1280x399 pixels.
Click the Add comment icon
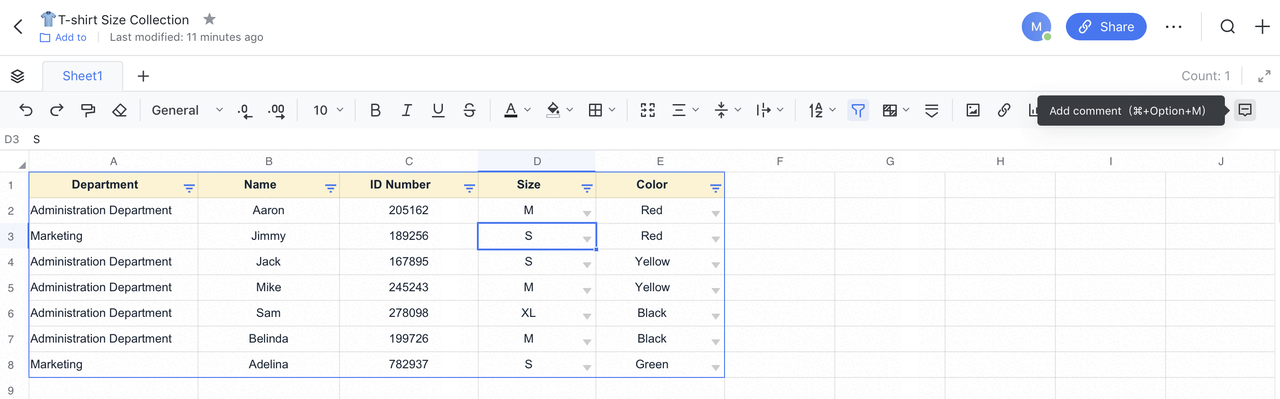(1245, 110)
